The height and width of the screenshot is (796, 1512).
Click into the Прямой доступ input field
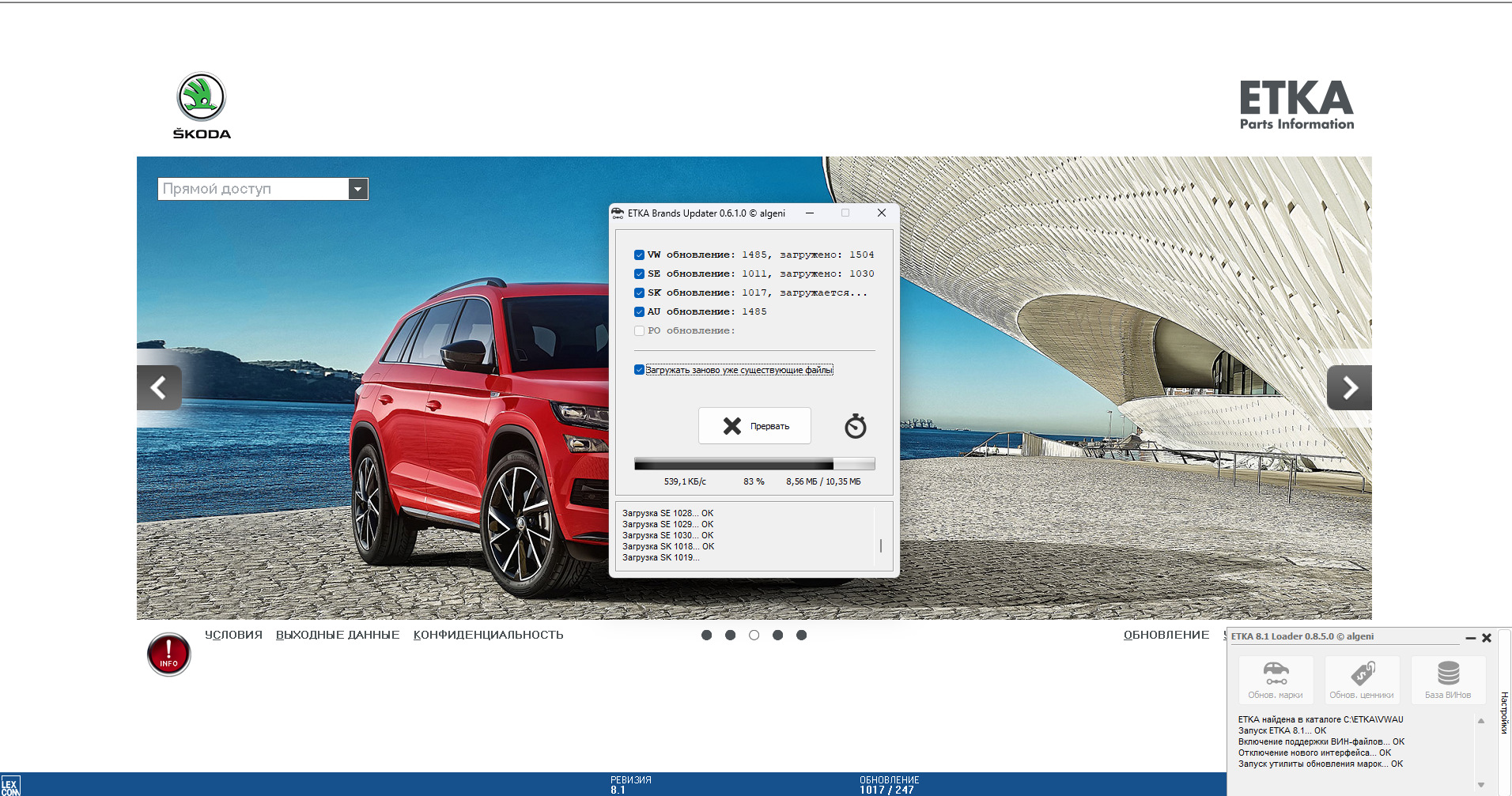tap(253, 189)
